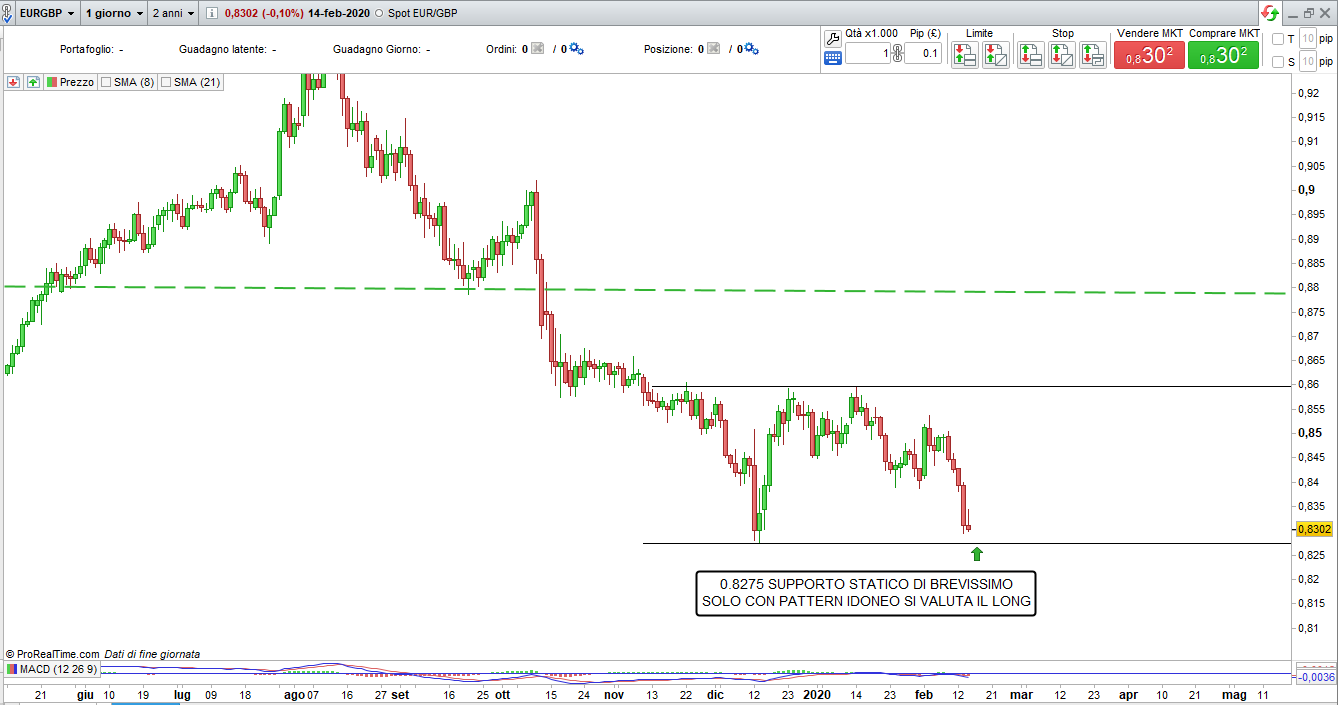Select the MACD (12 26 9) indicator label
Viewport: 1338px width, 705px height.
coord(58,669)
